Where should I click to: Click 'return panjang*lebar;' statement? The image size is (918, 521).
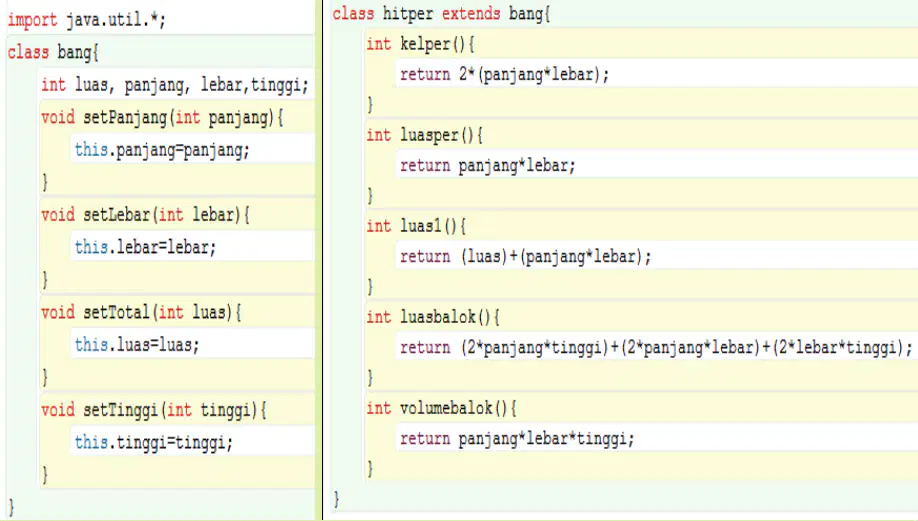pyautogui.click(x=488, y=166)
